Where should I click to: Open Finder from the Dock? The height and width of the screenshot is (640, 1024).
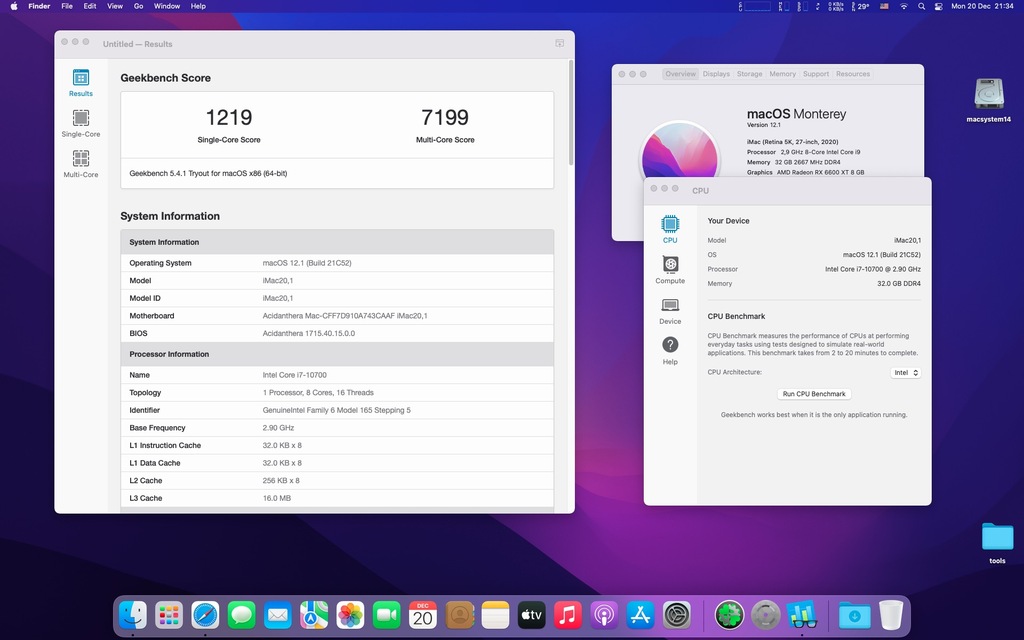[x=133, y=615]
